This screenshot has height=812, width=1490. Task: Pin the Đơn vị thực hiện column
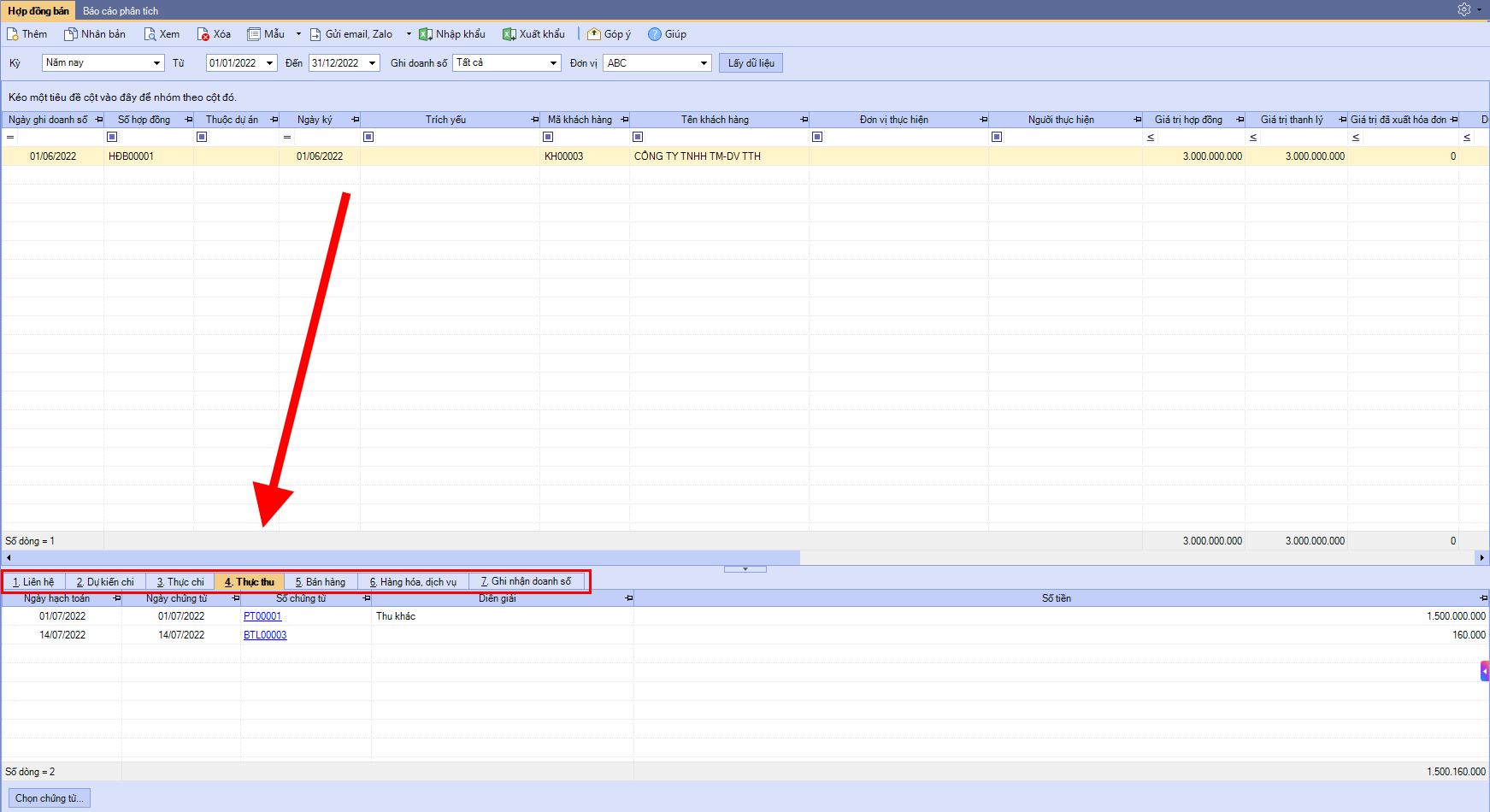[x=984, y=120]
